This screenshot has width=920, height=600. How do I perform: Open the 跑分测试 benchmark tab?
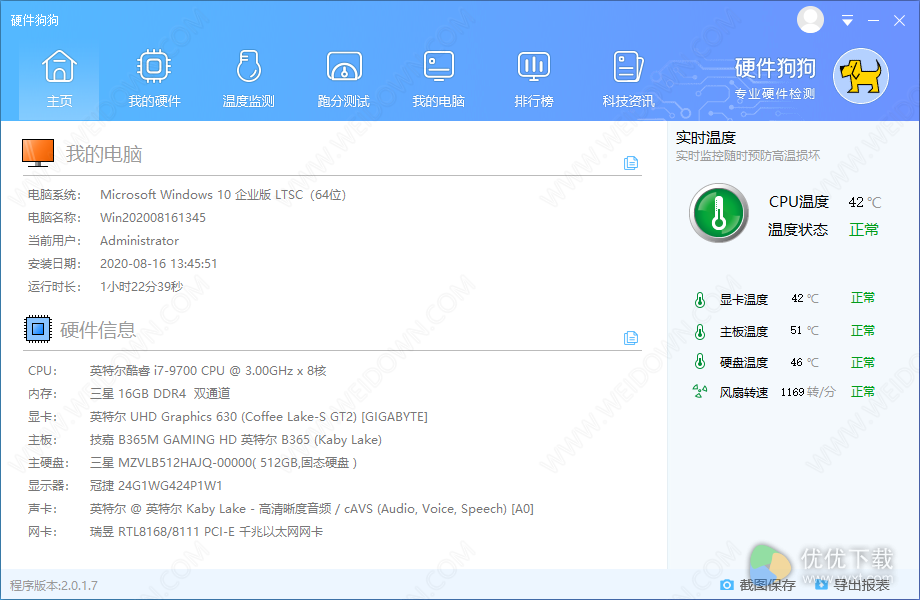(344, 79)
